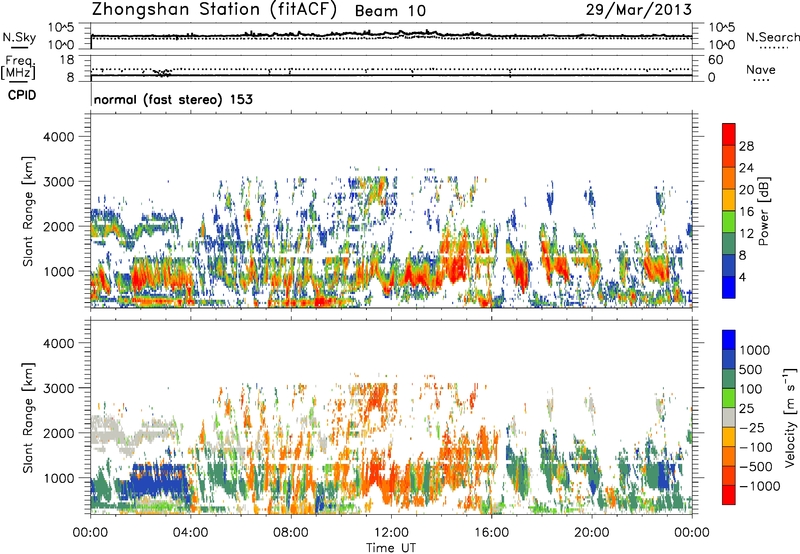Screen dimensions: 800x554
Task: Click the date "29/Mar/2013"
Action: (x=639, y=10)
